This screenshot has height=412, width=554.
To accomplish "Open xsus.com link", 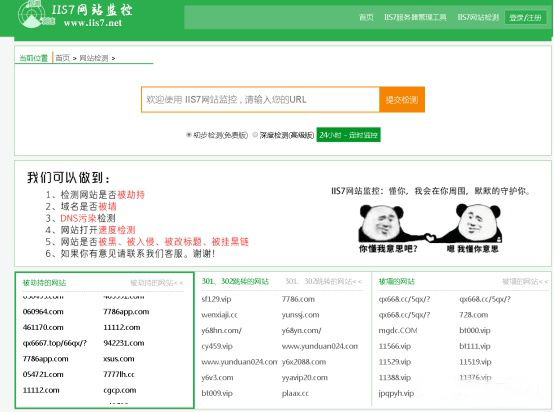I will 119,359.
